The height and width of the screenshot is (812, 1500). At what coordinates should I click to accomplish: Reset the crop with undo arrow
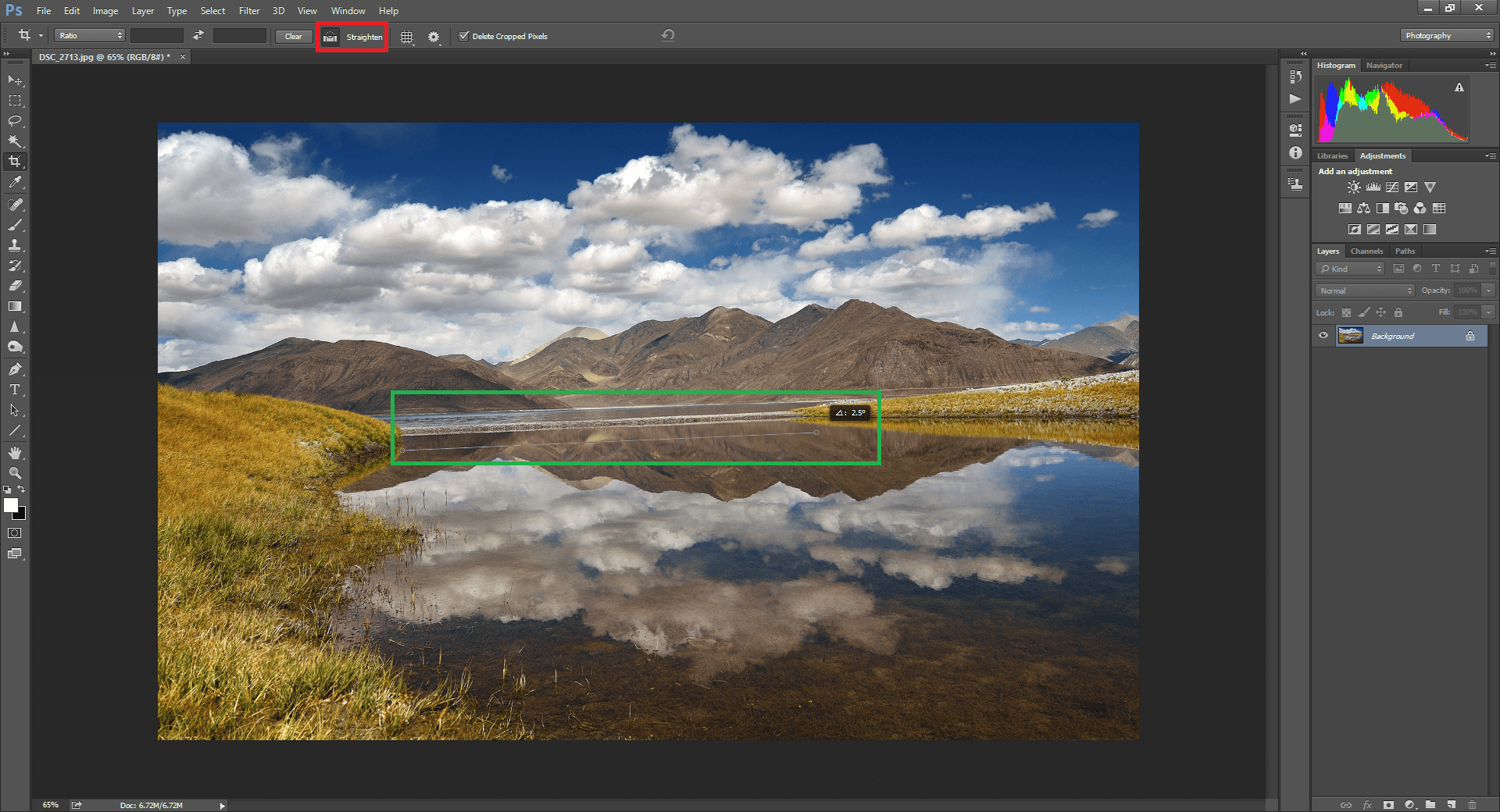(667, 35)
